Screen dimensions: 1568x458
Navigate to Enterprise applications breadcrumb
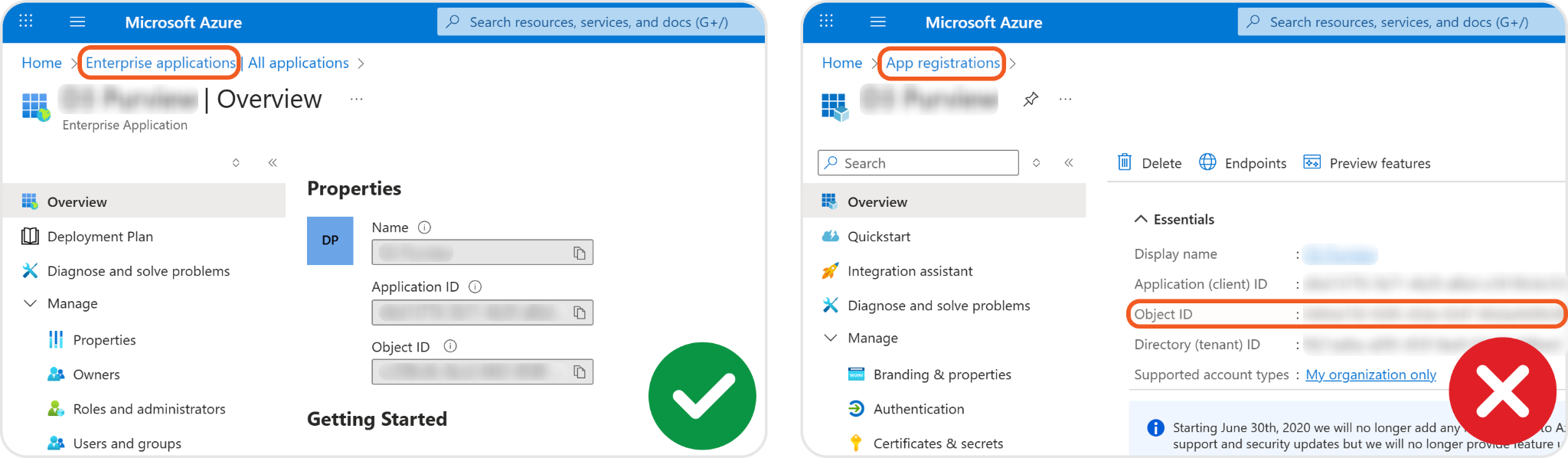(x=160, y=63)
